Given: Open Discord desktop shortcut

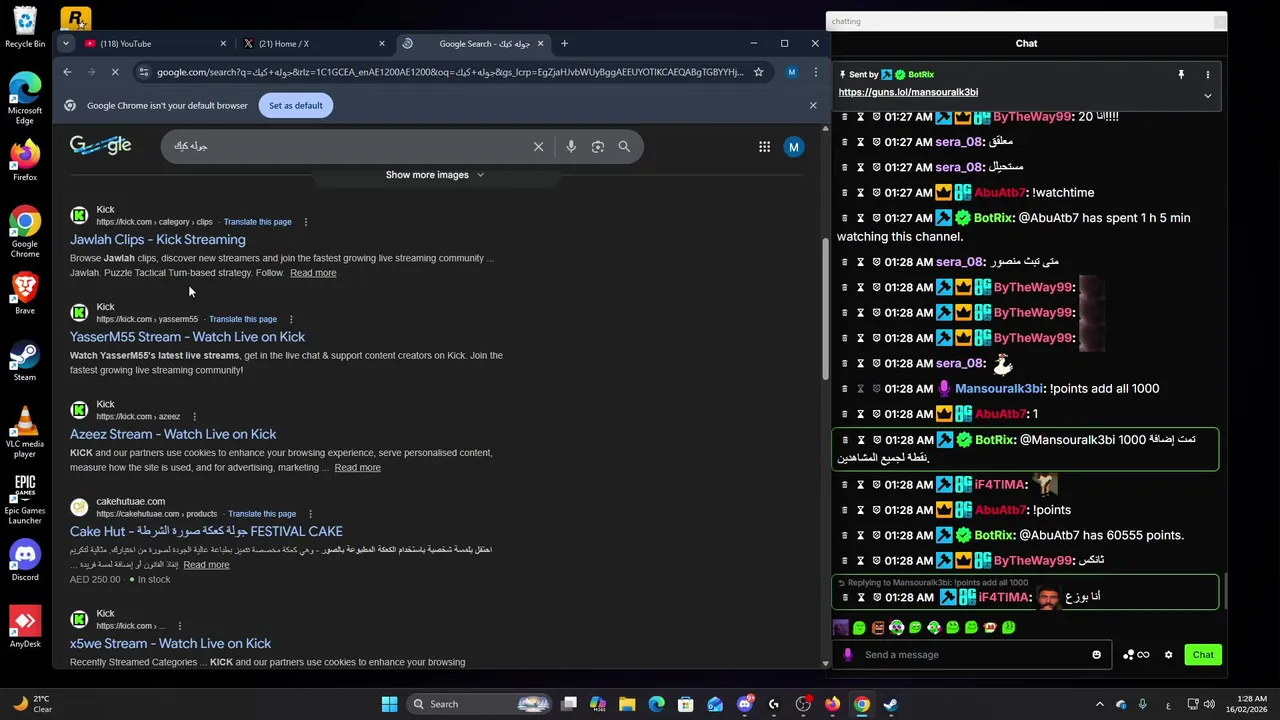Looking at the screenshot, I should [x=25, y=561].
